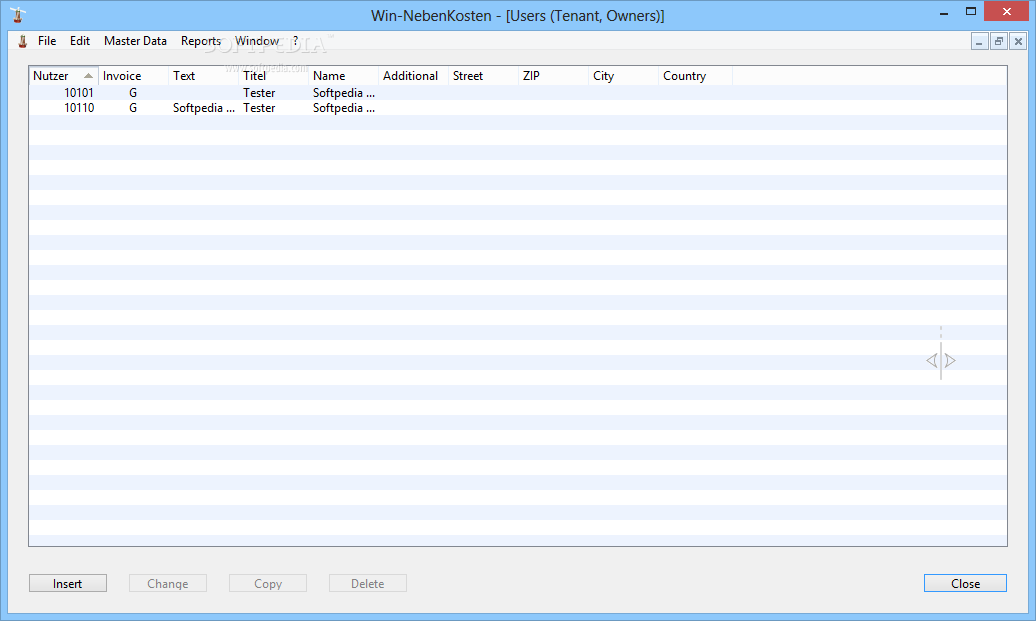
Task: Open the Edit menu
Action: pyautogui.click(x=80, y=41)
